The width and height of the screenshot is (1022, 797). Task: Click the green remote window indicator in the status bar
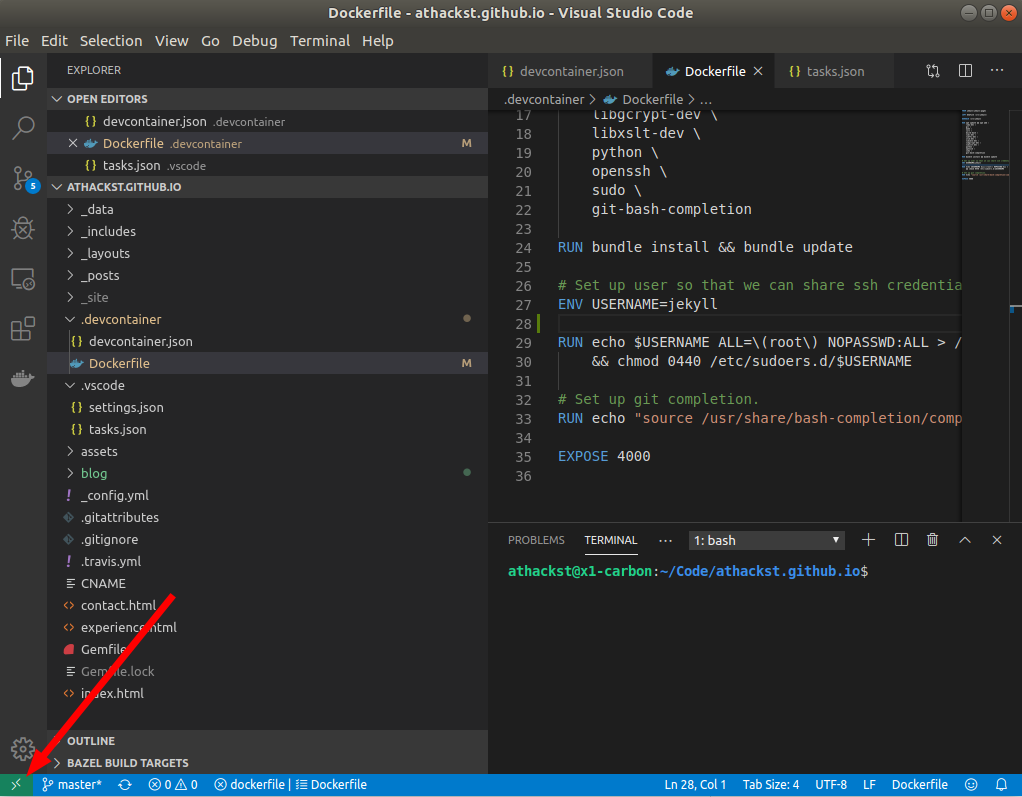tap(16, 785)
